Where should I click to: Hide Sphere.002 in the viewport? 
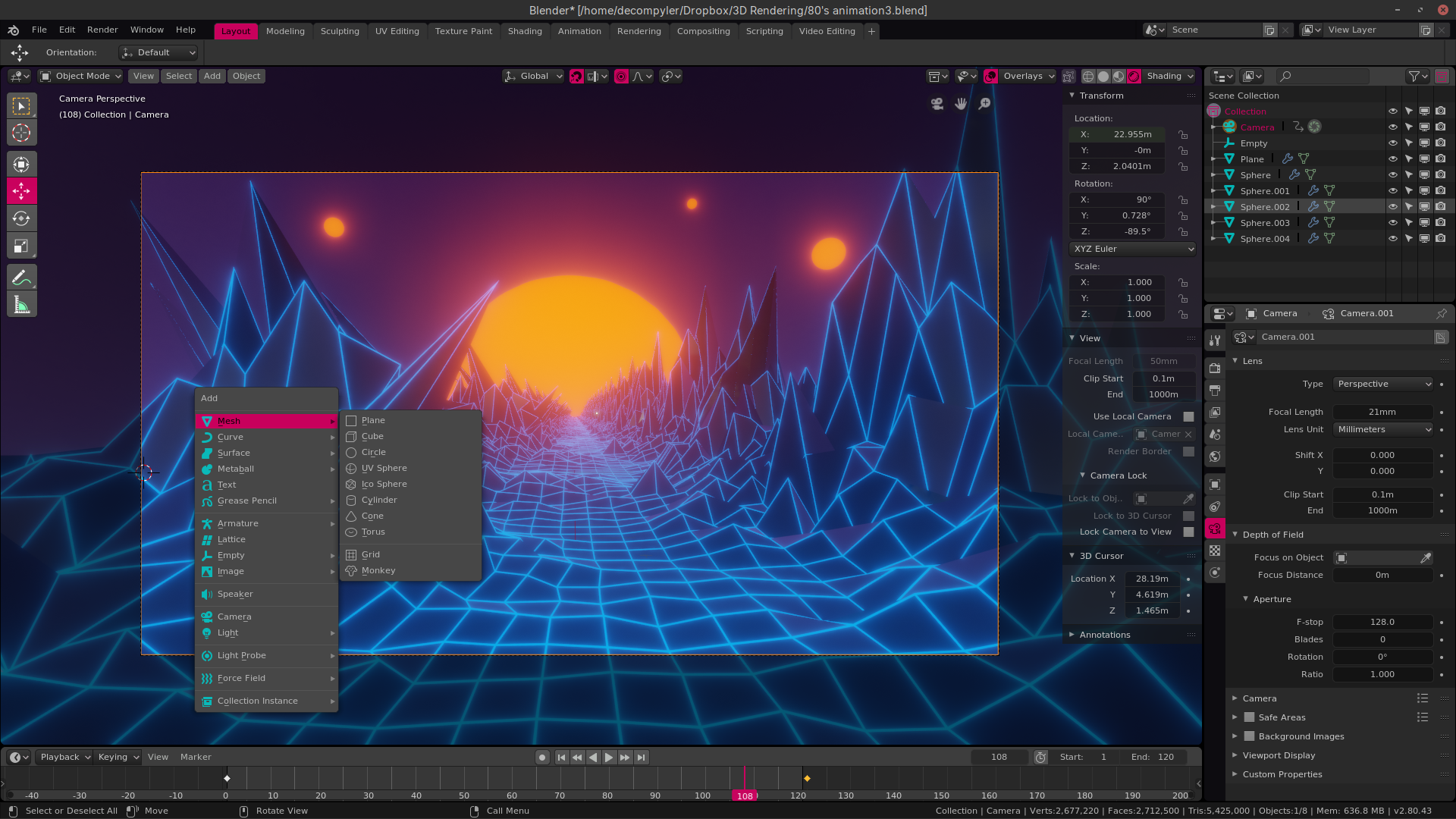(x=1393, y=206)
